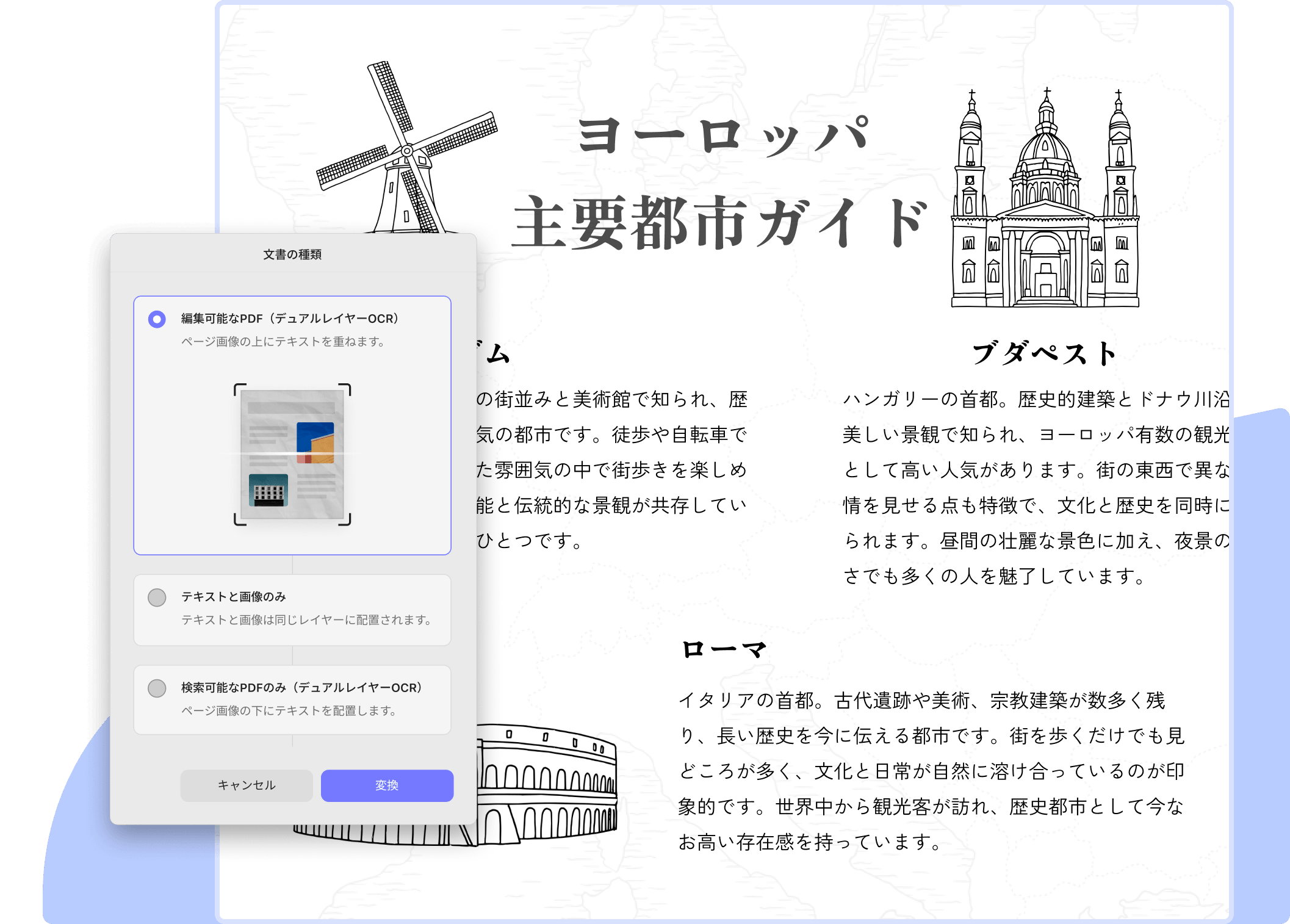Click the ブダペスト heading in the document
The image size is (1290, 924).
tap(1045, 354)
